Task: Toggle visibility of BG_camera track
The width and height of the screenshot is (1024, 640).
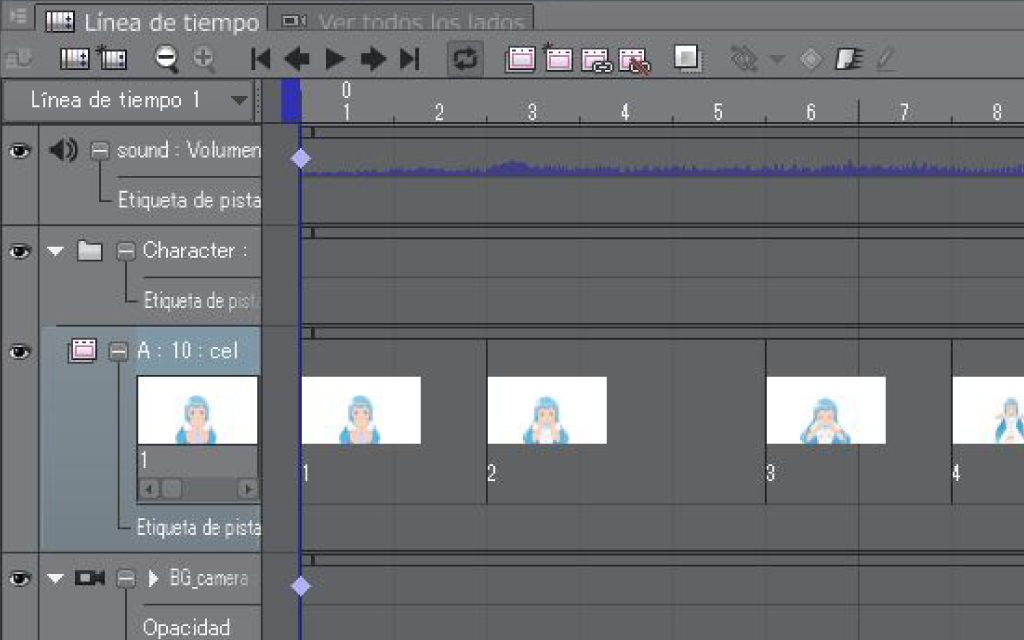Action: [20, 578]
